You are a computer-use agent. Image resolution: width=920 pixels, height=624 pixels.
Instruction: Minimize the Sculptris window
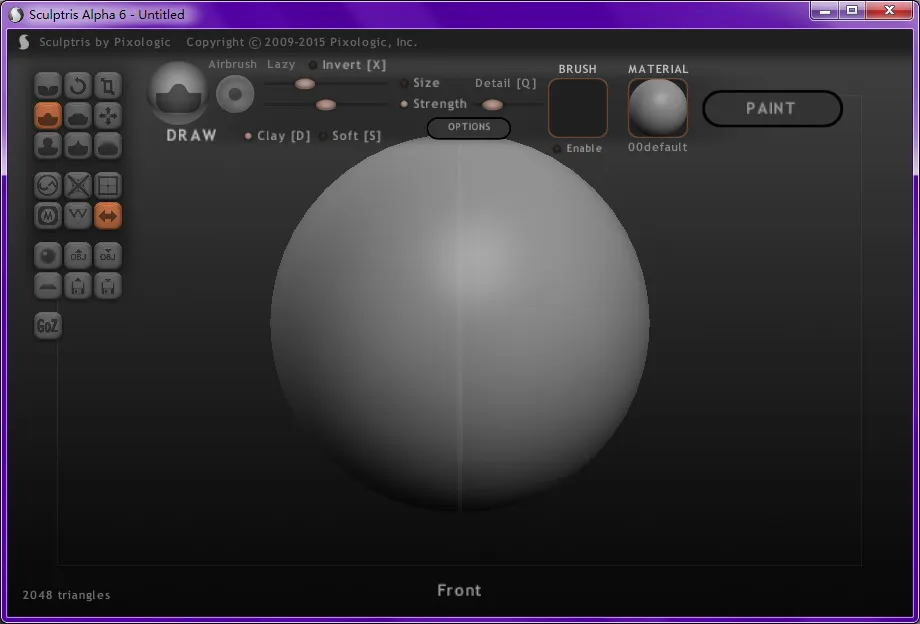(824, 11)
